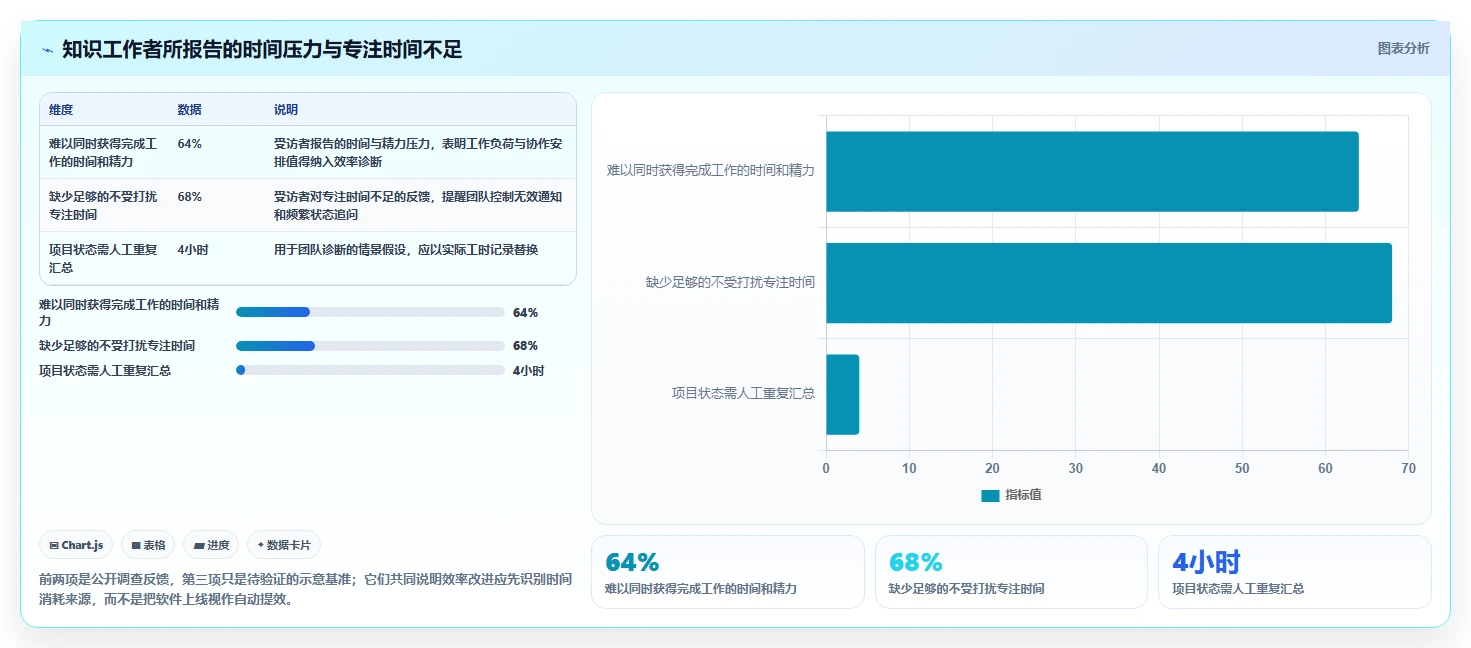
Task: Click the 4小时 value beside its progress bar
Action: [528, 370]
